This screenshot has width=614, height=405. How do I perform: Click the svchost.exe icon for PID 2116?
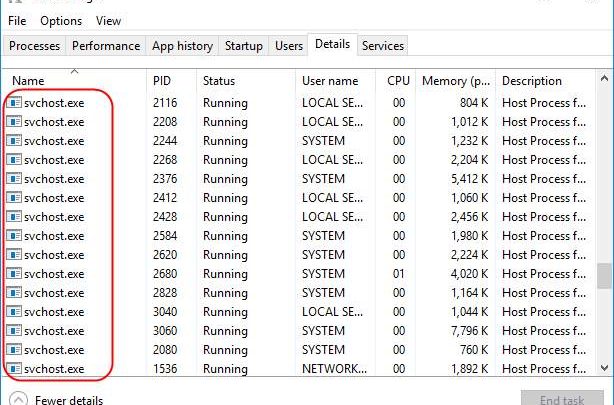click(14, 102)
